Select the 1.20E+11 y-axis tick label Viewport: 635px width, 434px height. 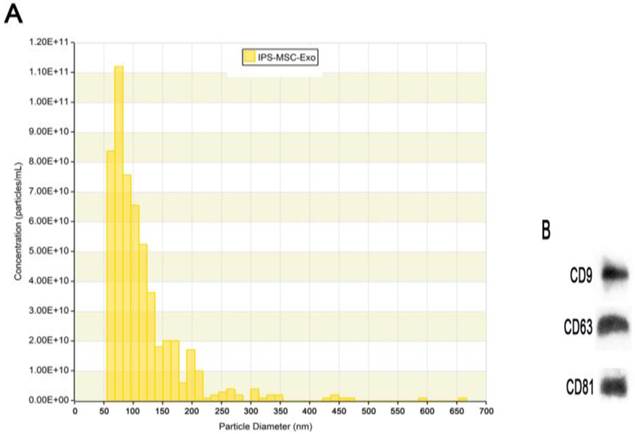[52, 42]
